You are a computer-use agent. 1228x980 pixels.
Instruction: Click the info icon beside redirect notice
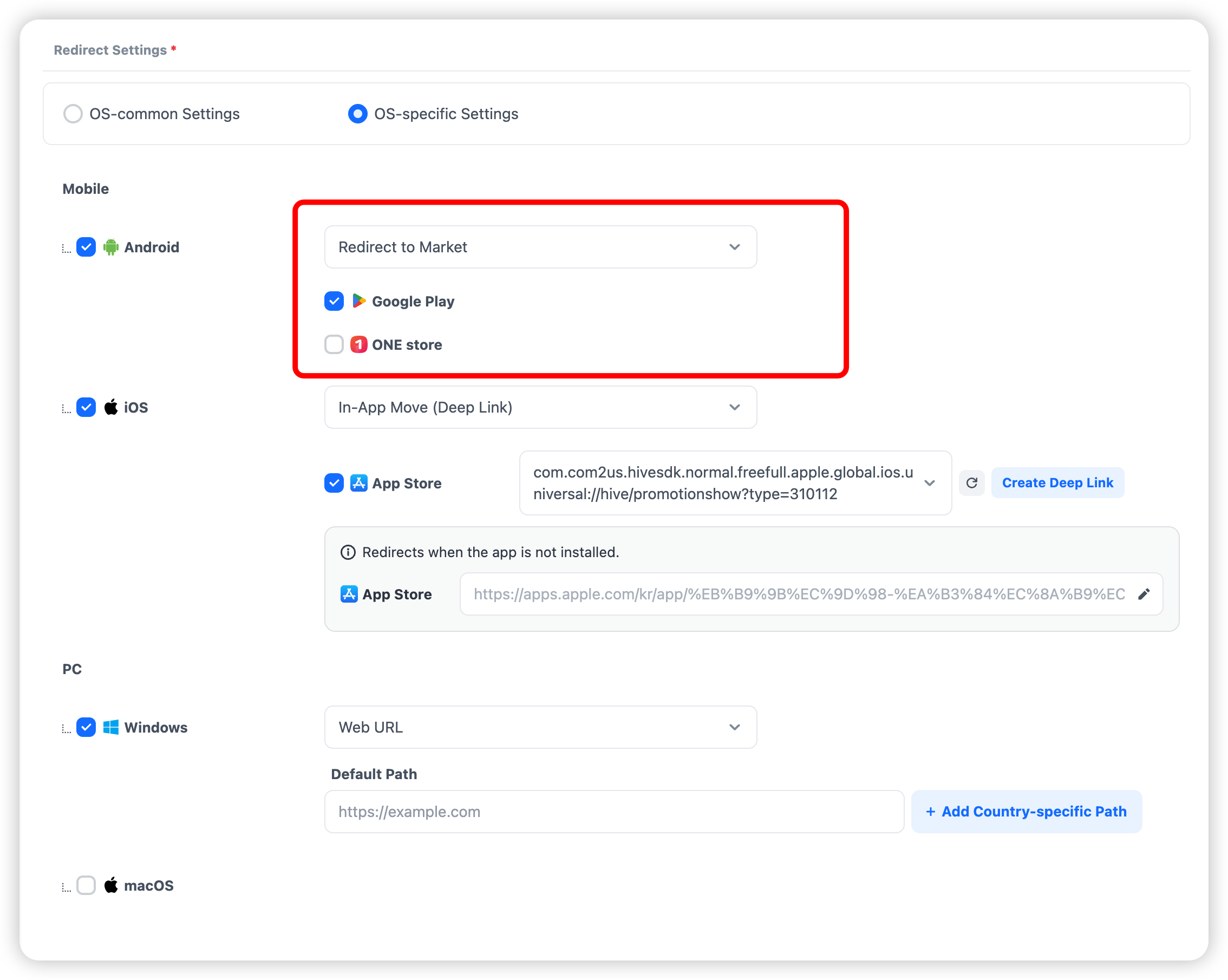(348, 552)
